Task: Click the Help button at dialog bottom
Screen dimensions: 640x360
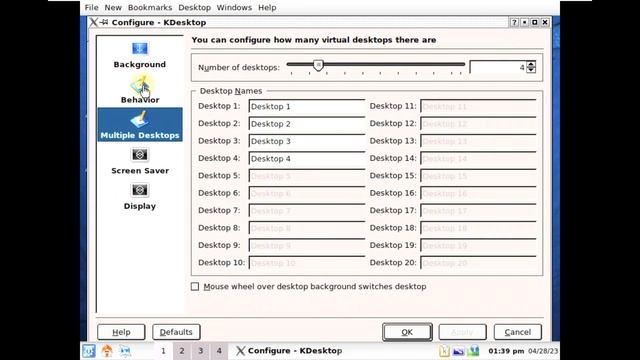Action: pos(121,332)
